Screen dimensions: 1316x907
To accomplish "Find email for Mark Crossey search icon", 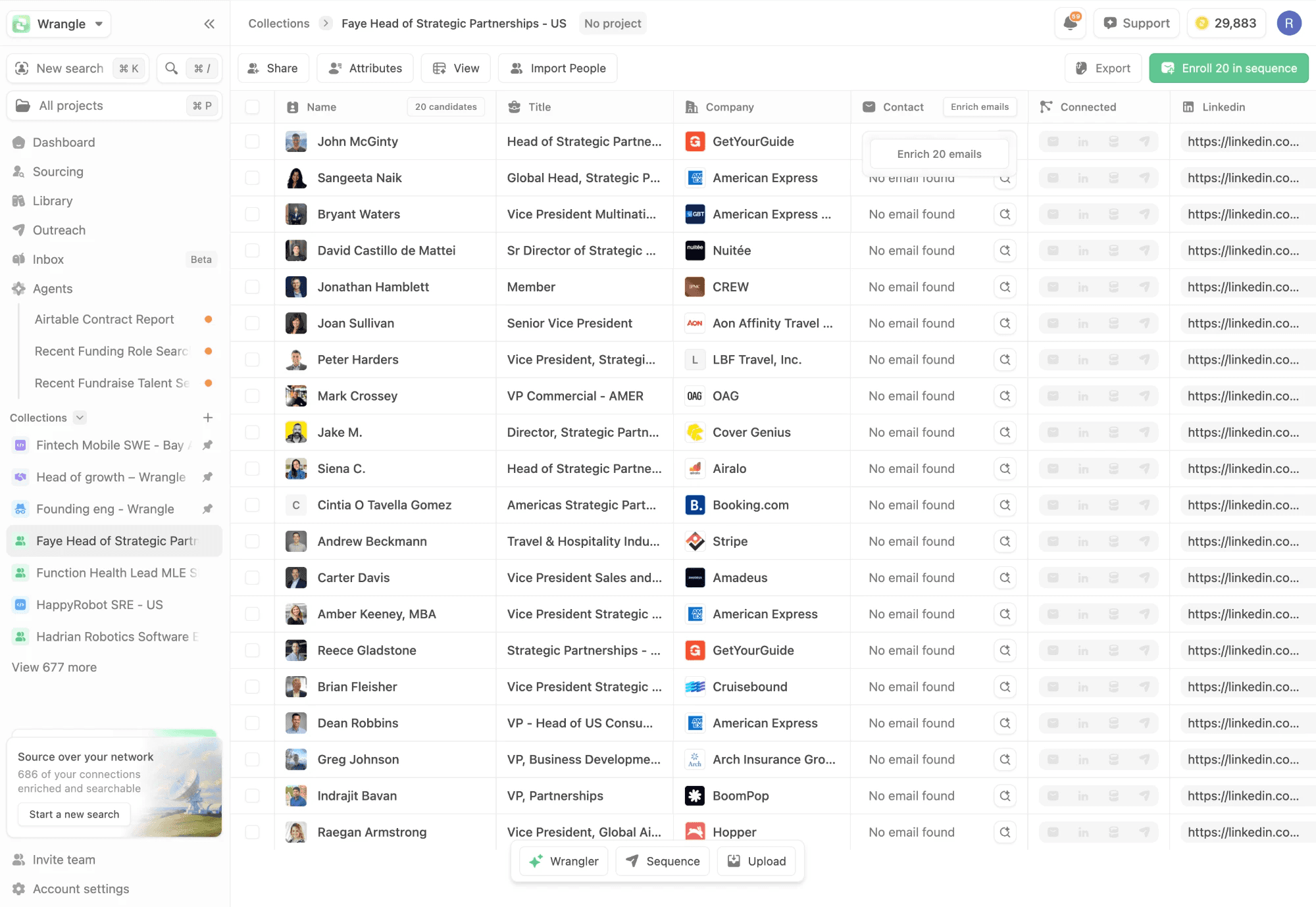I will point(1005,396).
